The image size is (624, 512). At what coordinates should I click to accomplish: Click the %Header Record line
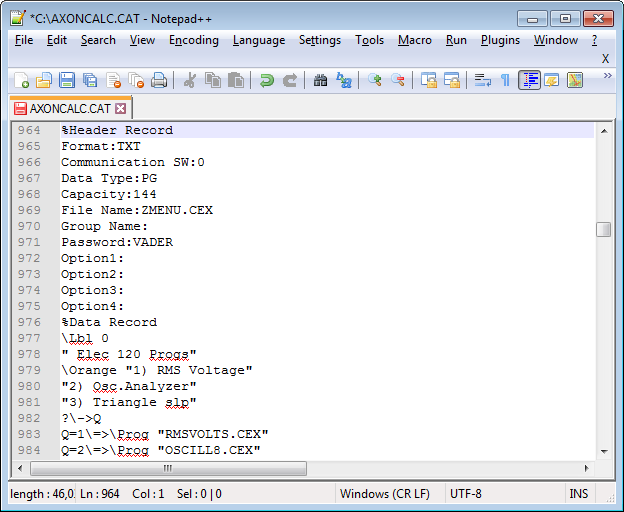coord(117,130)
